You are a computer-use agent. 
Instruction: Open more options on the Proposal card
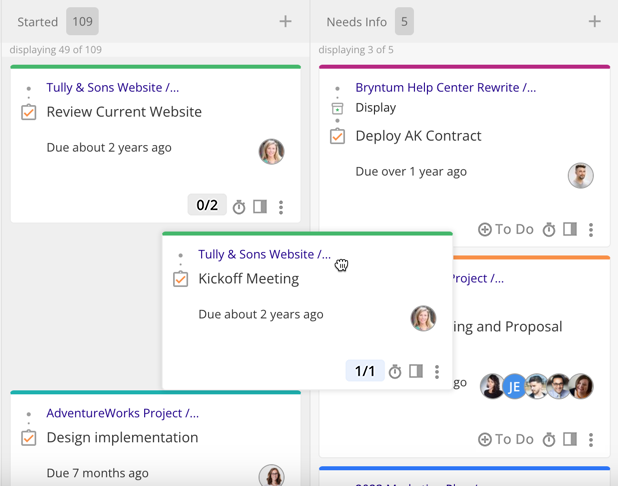591,440
